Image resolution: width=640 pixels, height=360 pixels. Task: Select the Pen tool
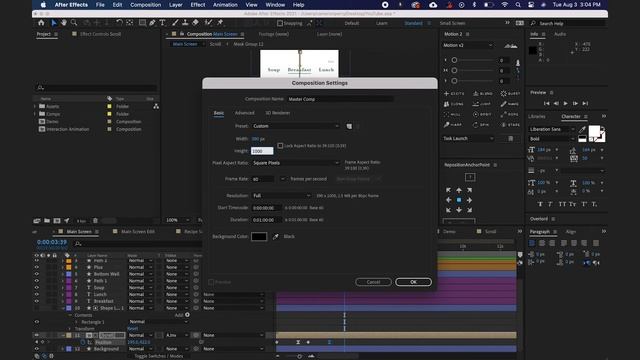point(152,23)
